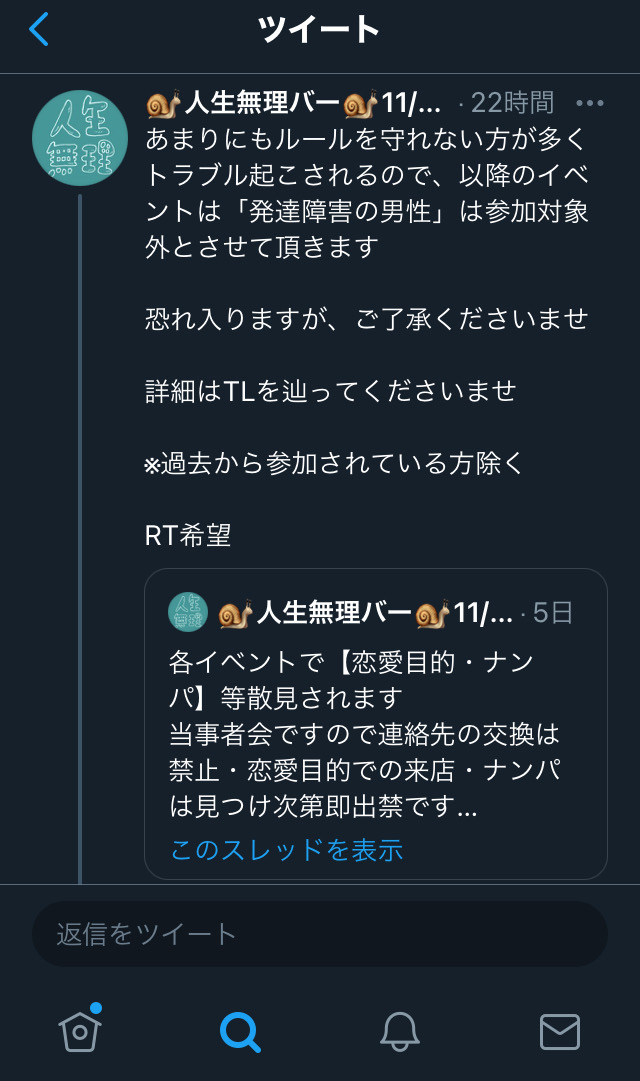
Task: Open the Search tab
Action: pyautogui.click(x=240, y=1030)
